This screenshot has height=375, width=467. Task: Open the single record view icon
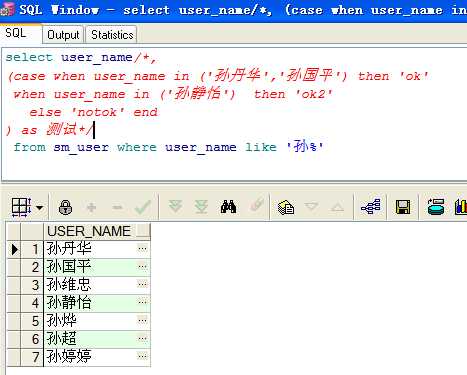point(286,207)
